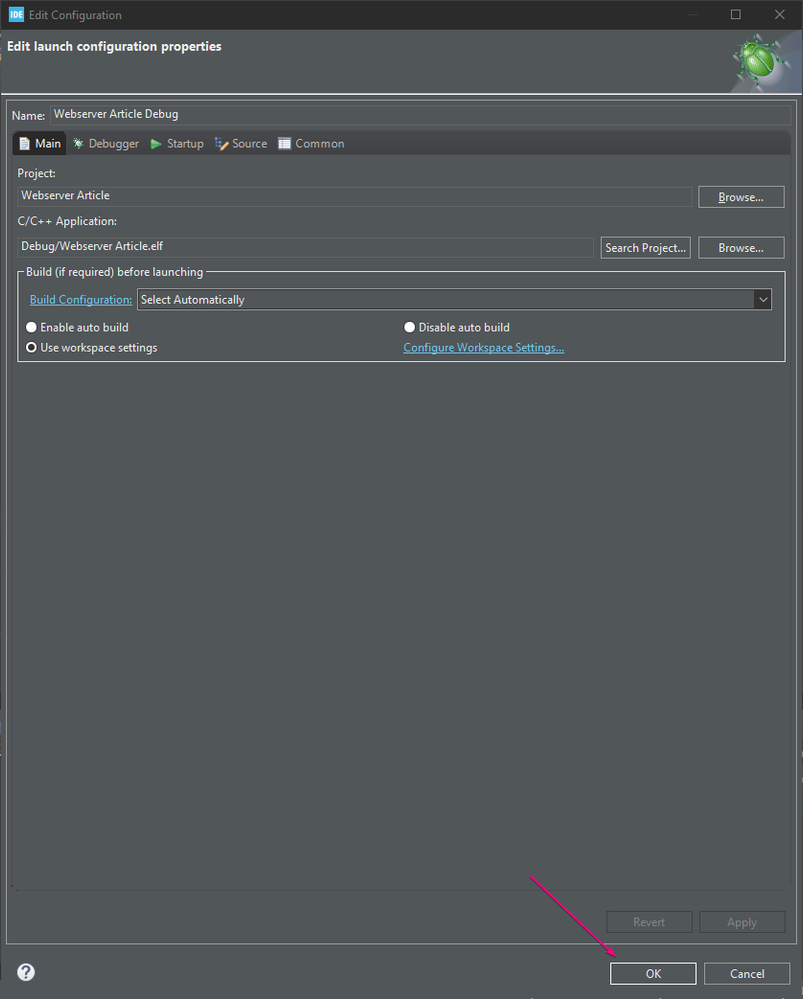The height and width of the screenshot is (999, 803).
Task: Confirm with the OK button
Action: (653, 974)
